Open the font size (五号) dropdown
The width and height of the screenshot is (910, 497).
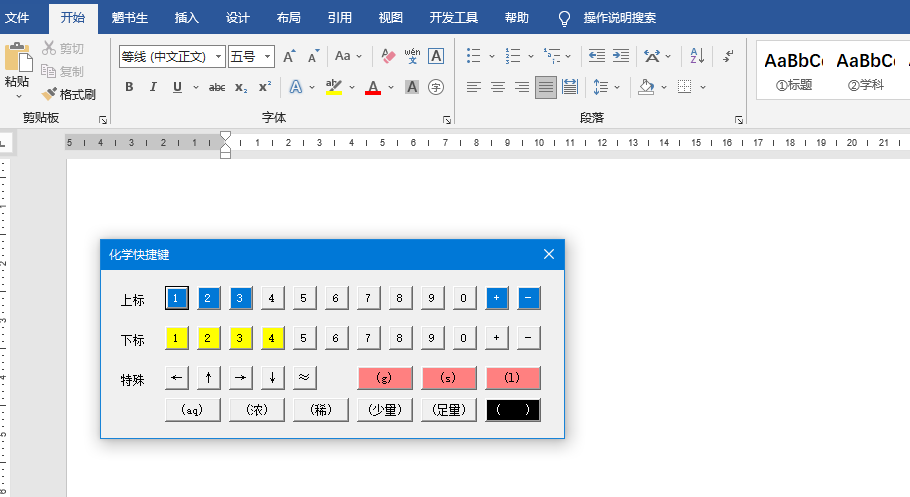268,57
